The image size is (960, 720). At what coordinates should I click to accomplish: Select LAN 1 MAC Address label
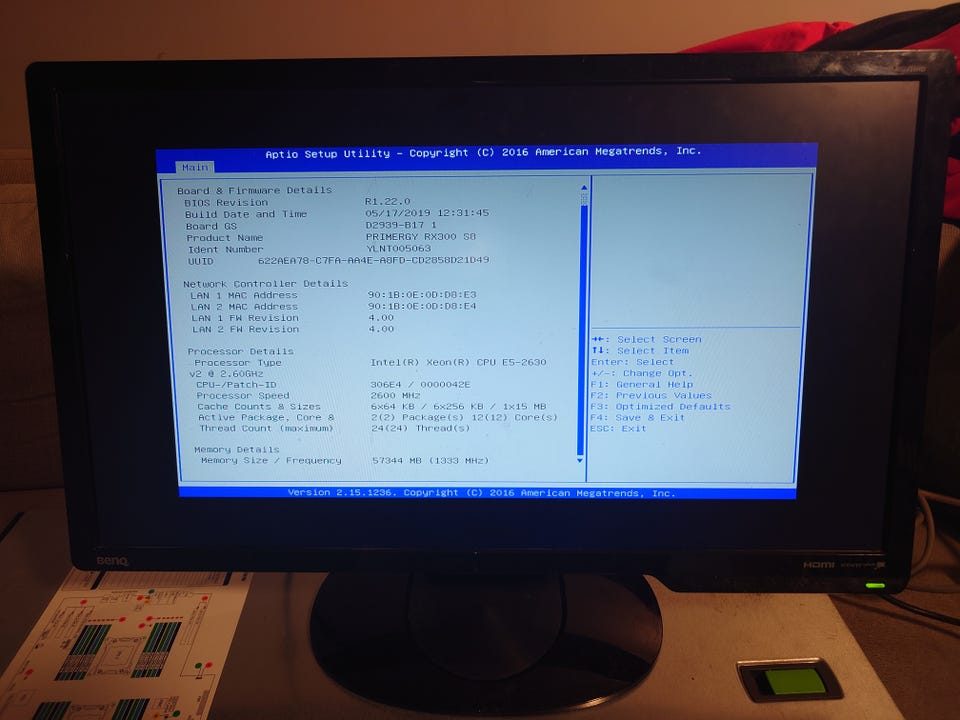point(244,295)
